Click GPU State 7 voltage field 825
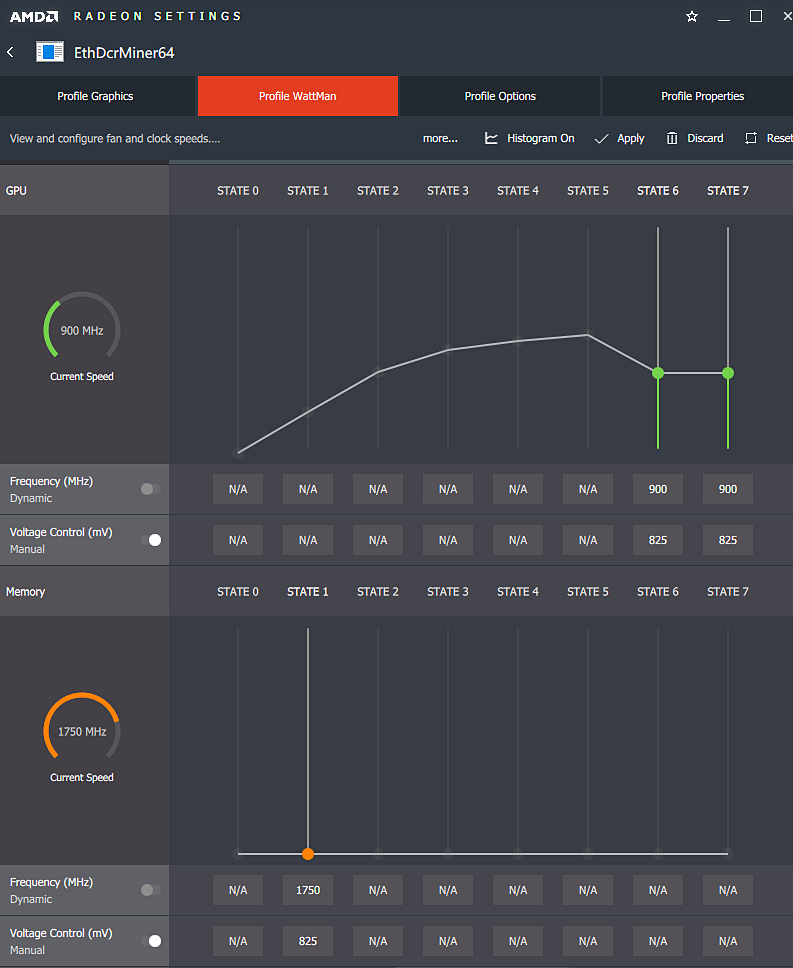The image size is (793, 968). click(x=728, y=540)
